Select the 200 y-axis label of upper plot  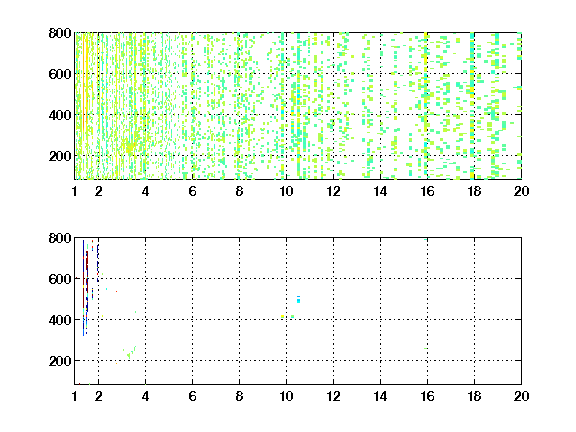click(60, 156)
